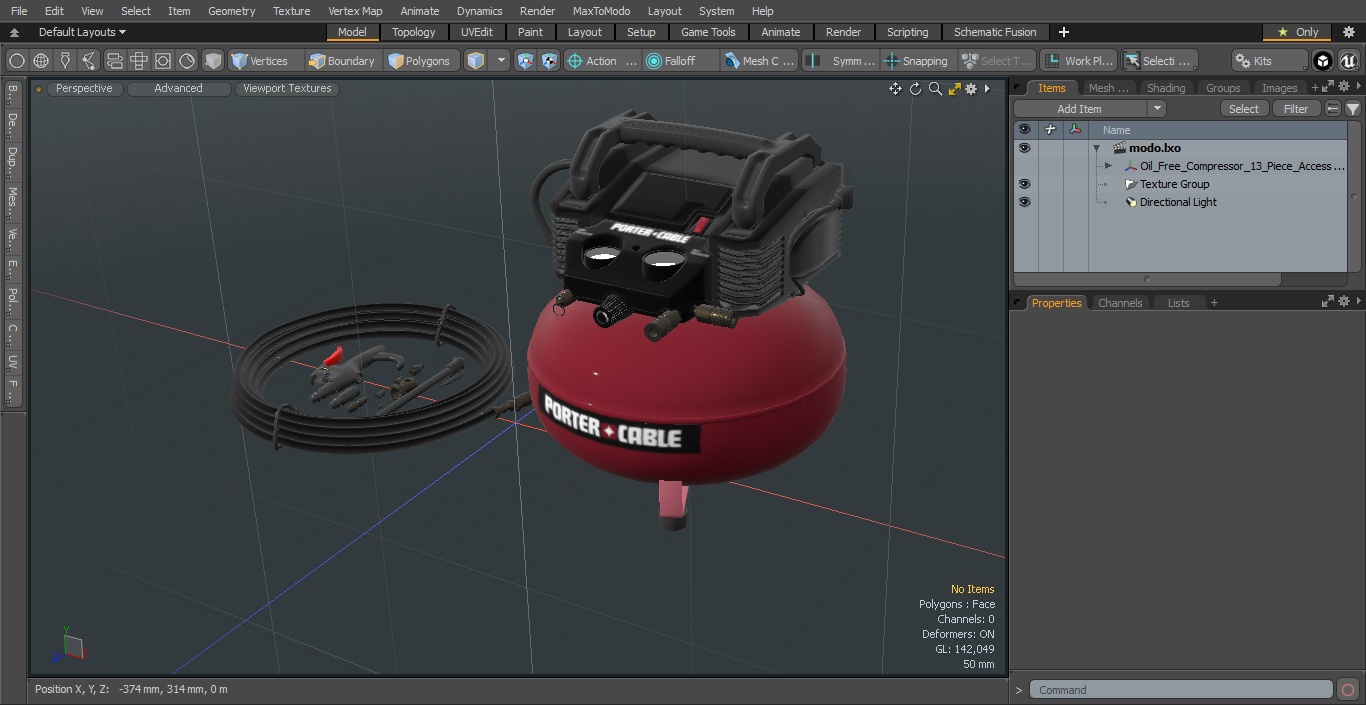Open dropdown arrow next to cube mode icon

point(502,61)
